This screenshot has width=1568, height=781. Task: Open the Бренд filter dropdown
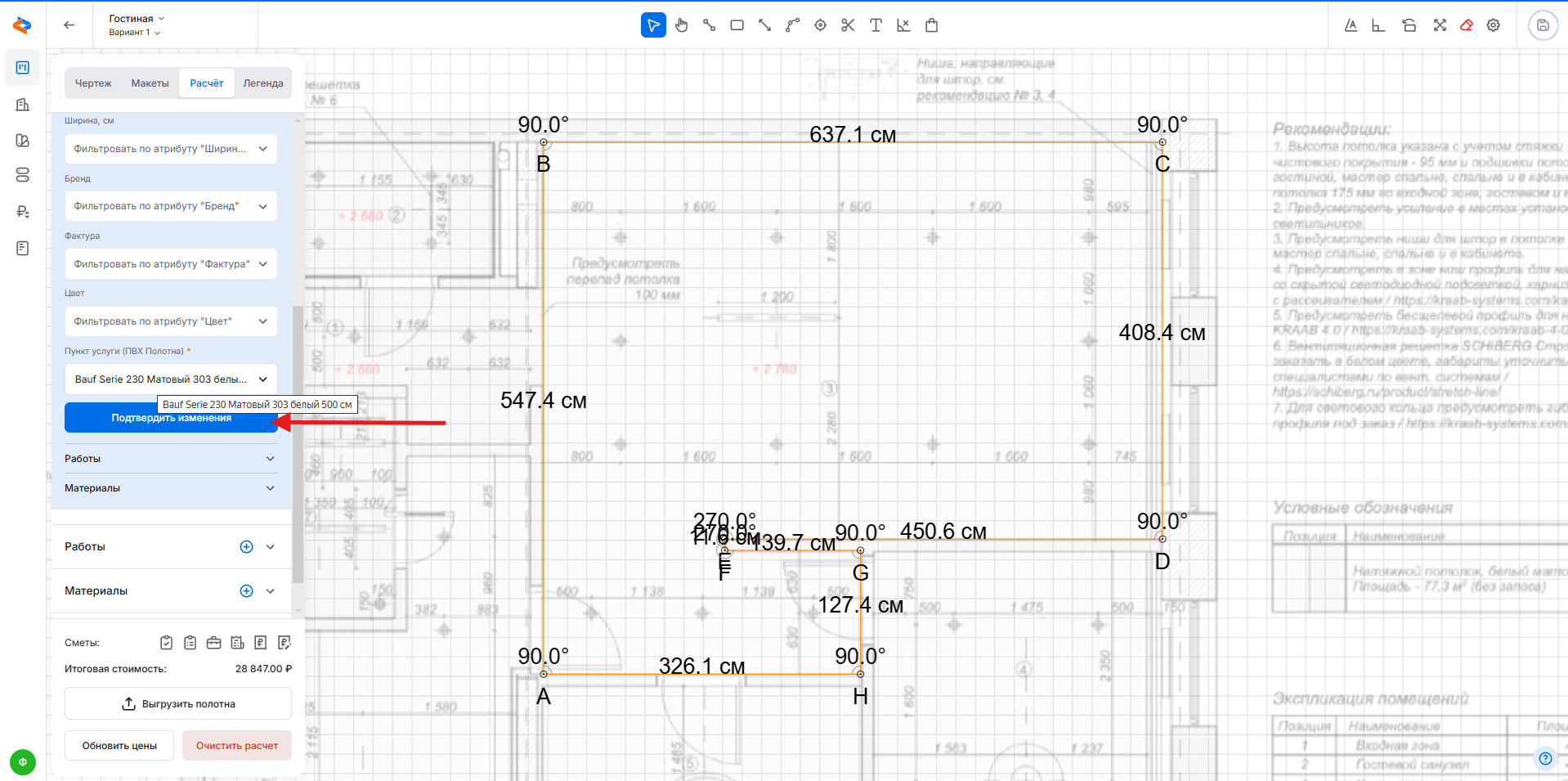171,206
